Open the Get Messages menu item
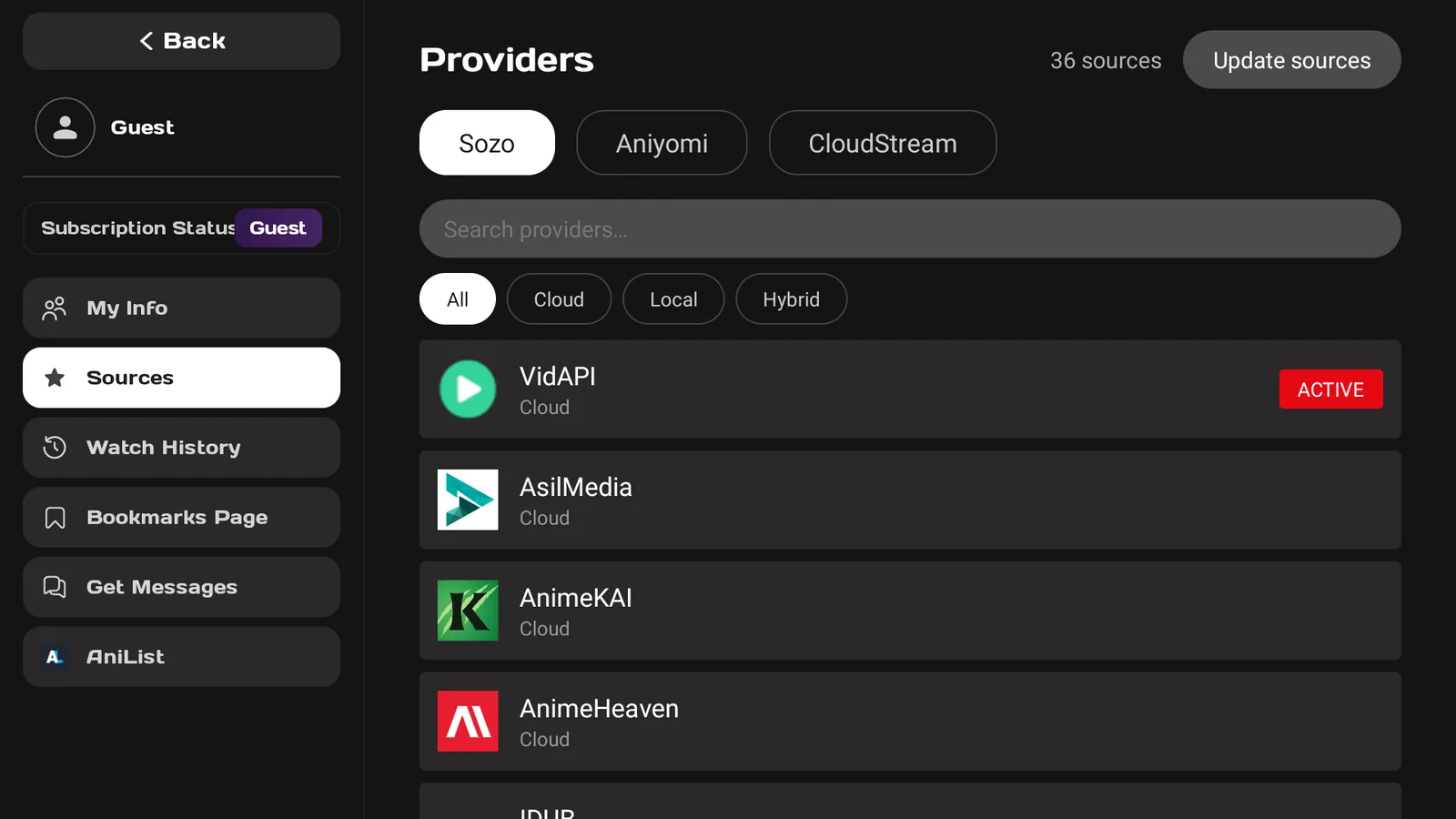 pos(181,587)
